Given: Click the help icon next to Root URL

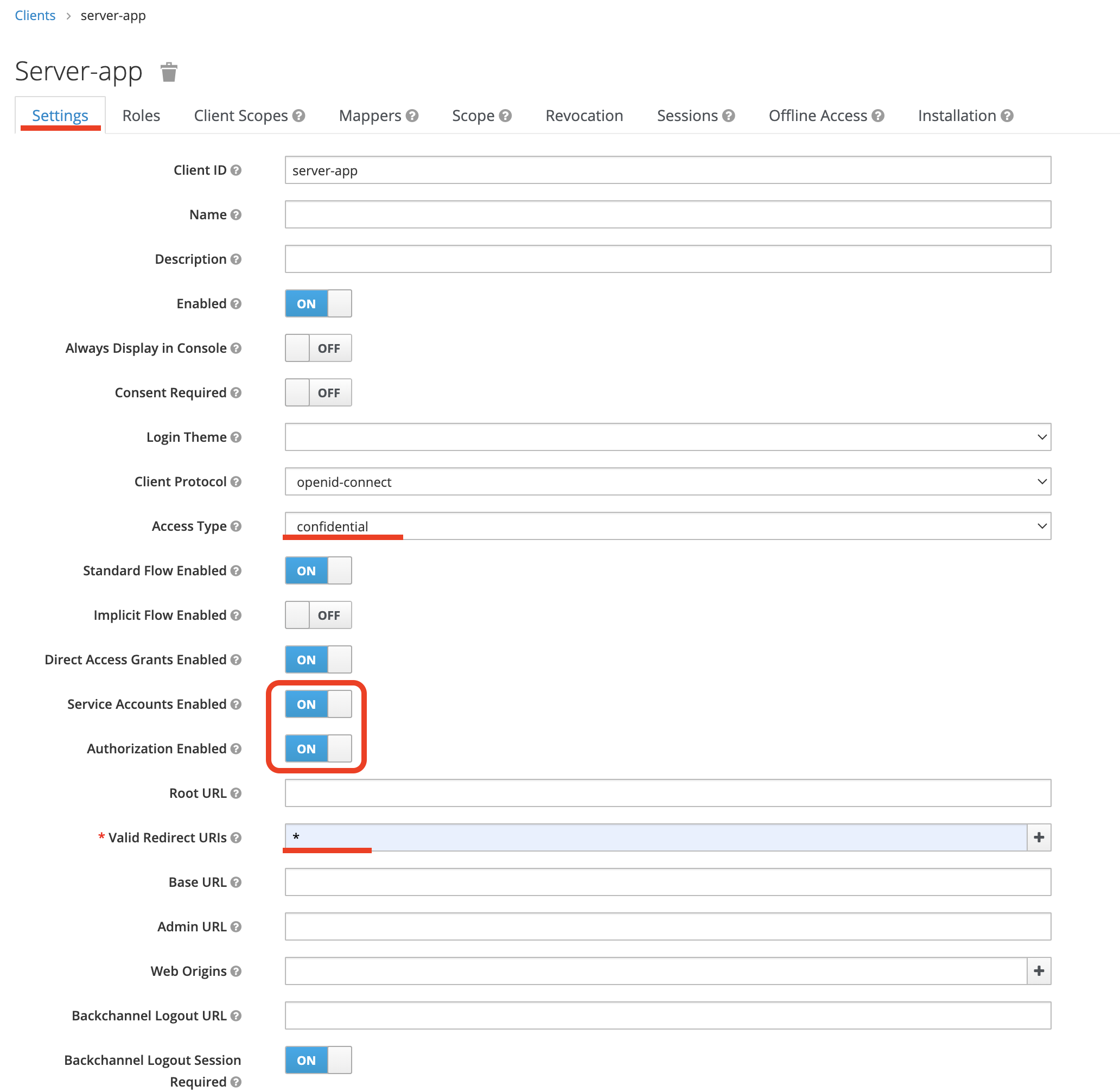Looking at the screenshot, I should click(236, 793).
